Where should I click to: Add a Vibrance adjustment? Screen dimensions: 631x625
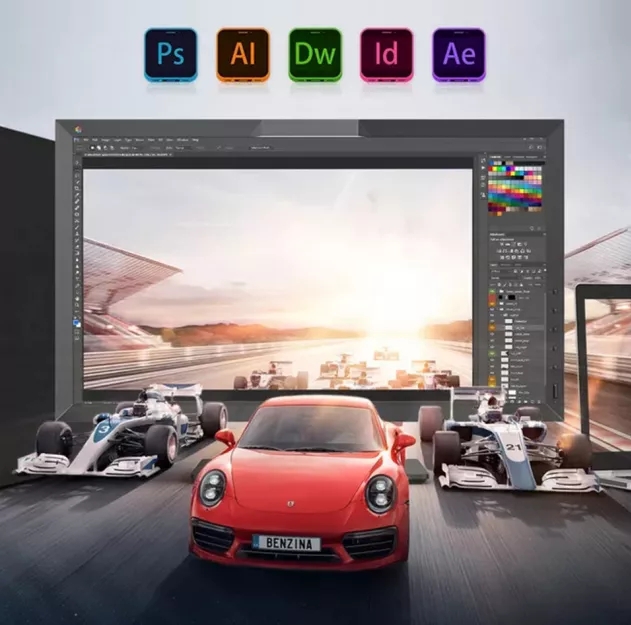click(526, 244)
